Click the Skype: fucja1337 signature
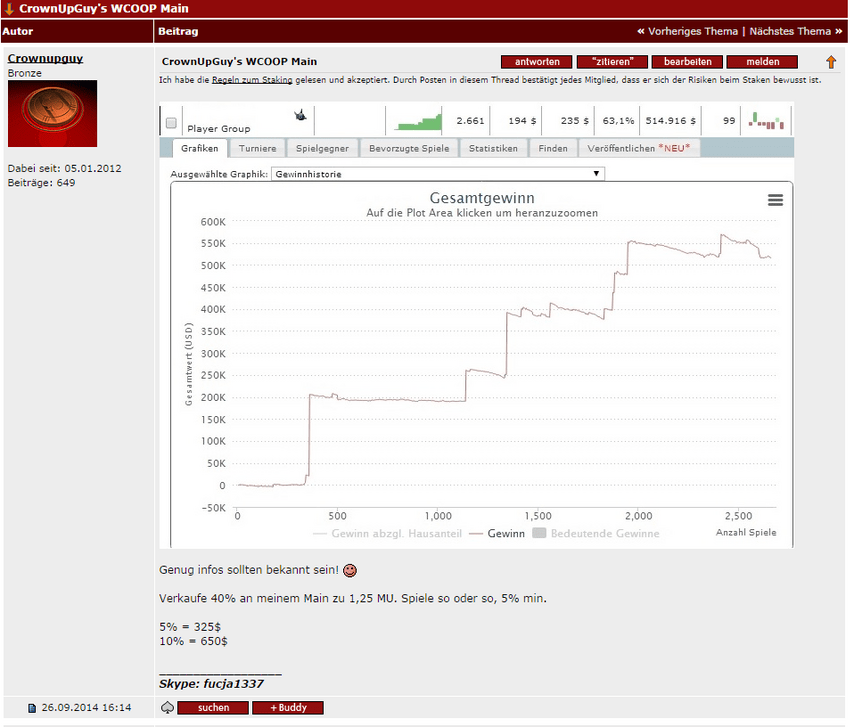 [211, 684]
